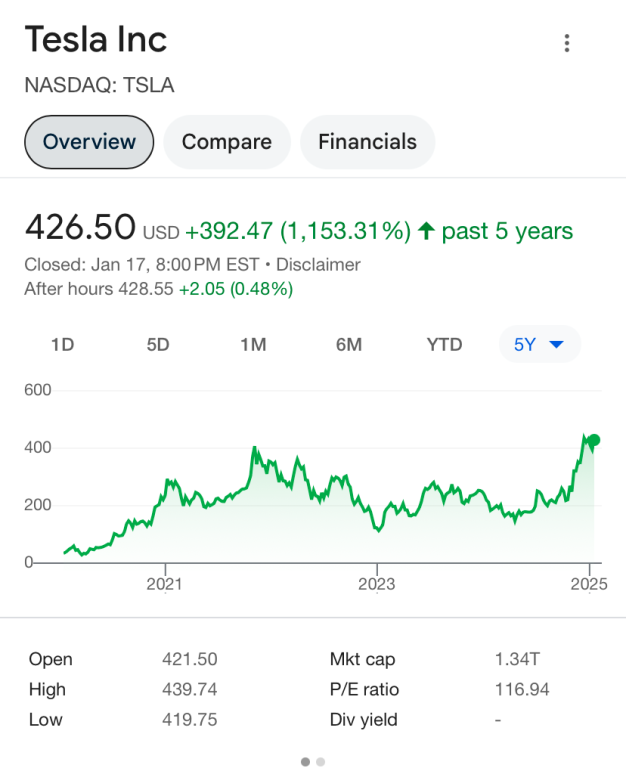Go to second stats page dot
The height and width of the screenshot is (768, 626).
click(x=320, y=762)
